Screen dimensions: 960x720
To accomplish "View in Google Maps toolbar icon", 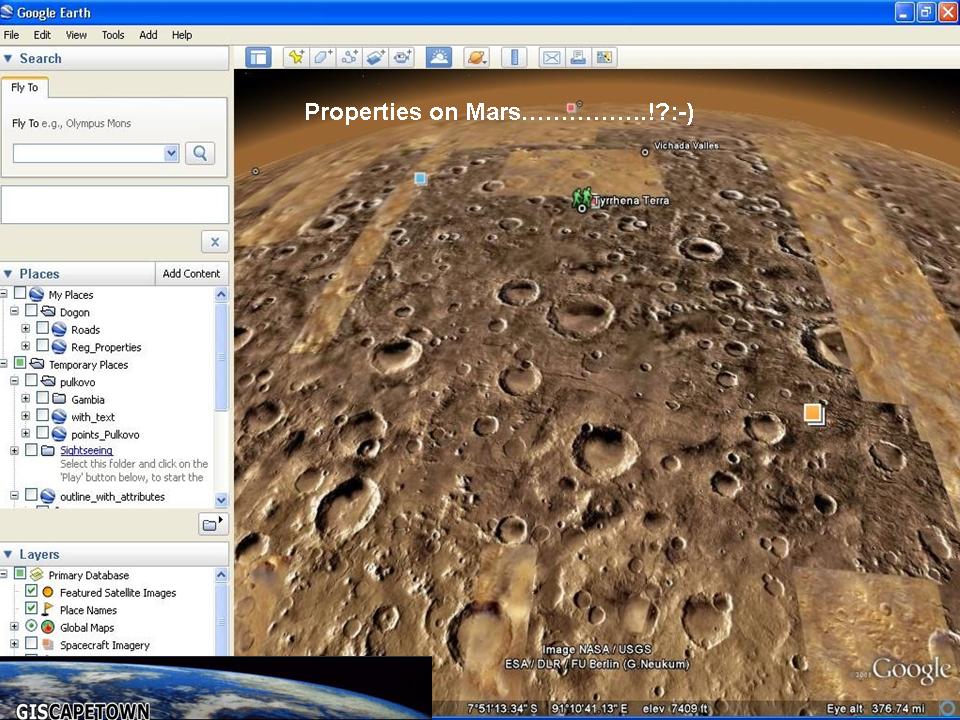I will click(604, 58).
